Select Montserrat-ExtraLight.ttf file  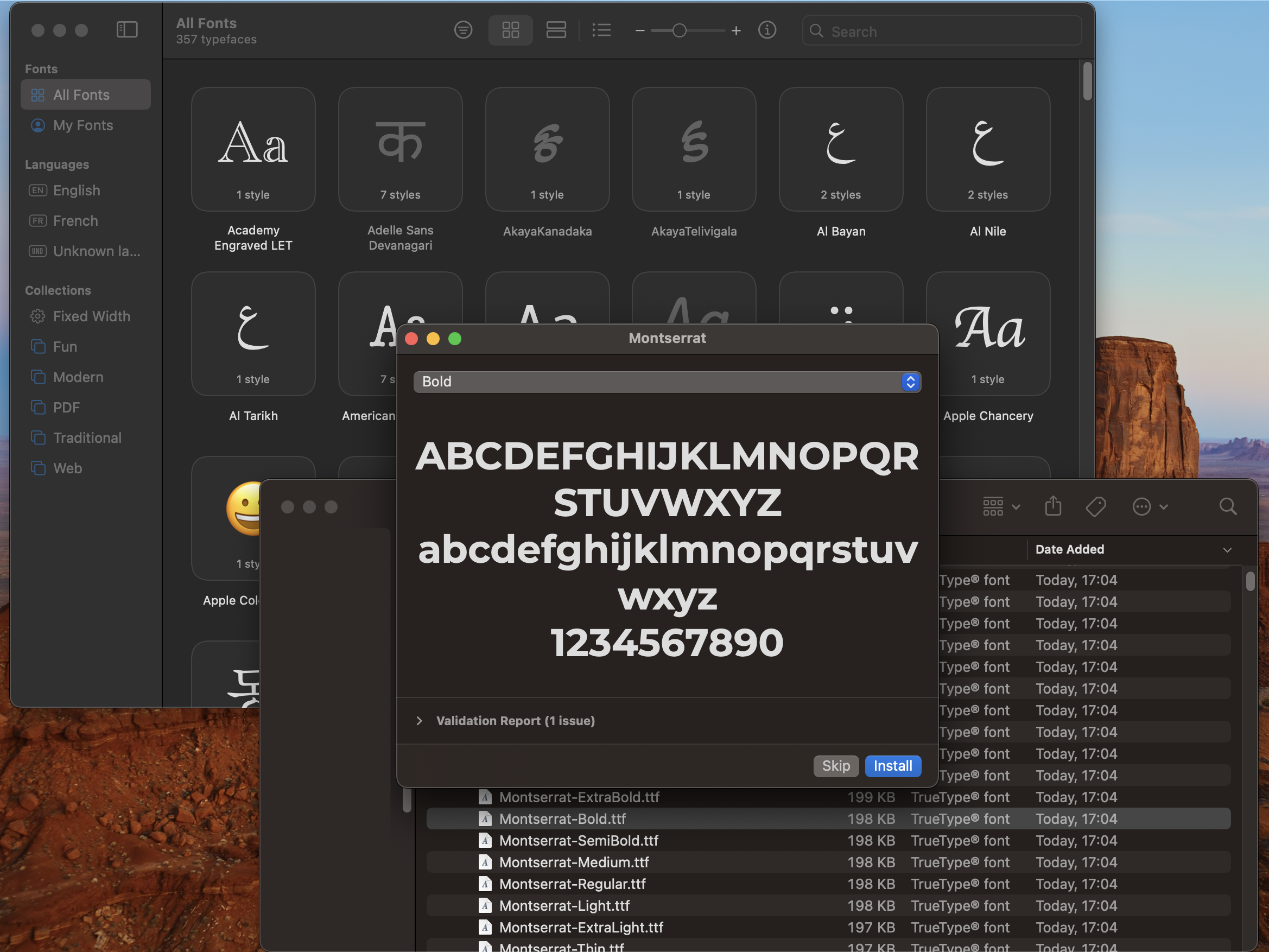828,928
